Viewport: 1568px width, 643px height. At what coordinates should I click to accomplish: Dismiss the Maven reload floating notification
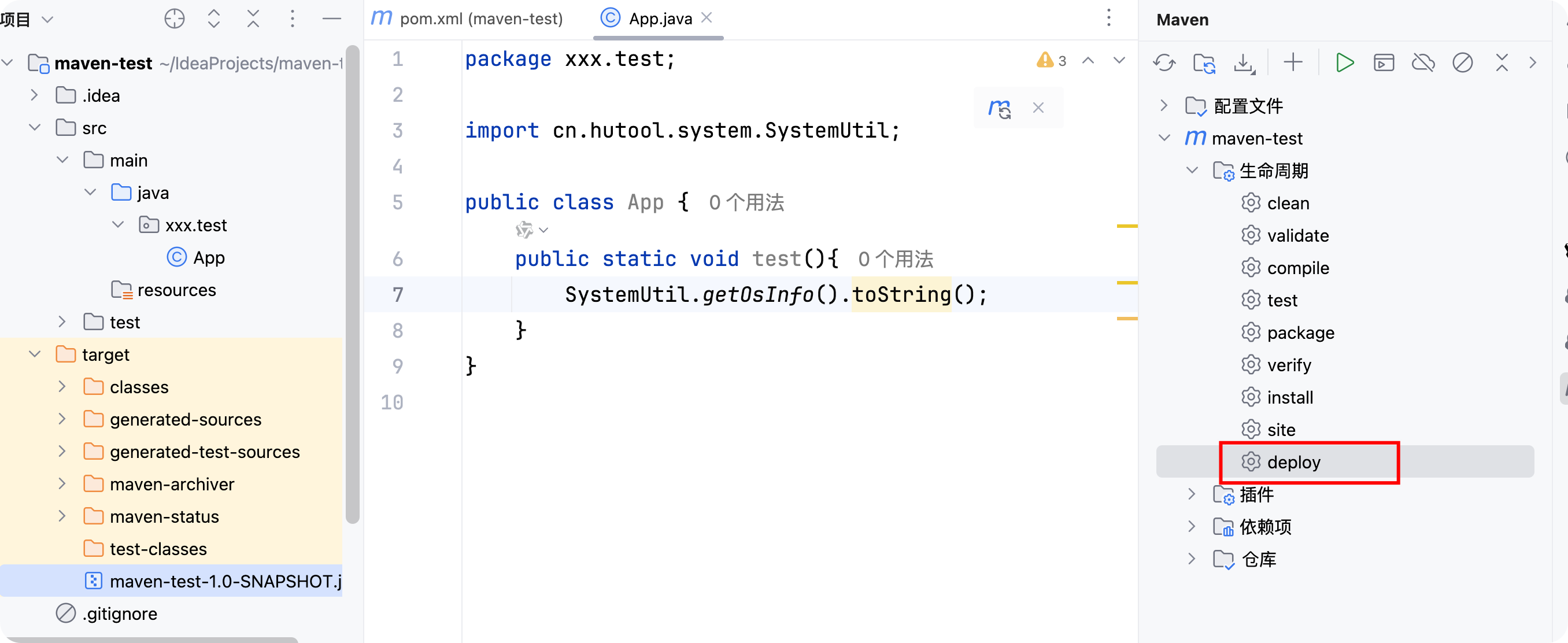coord(1038,108)
